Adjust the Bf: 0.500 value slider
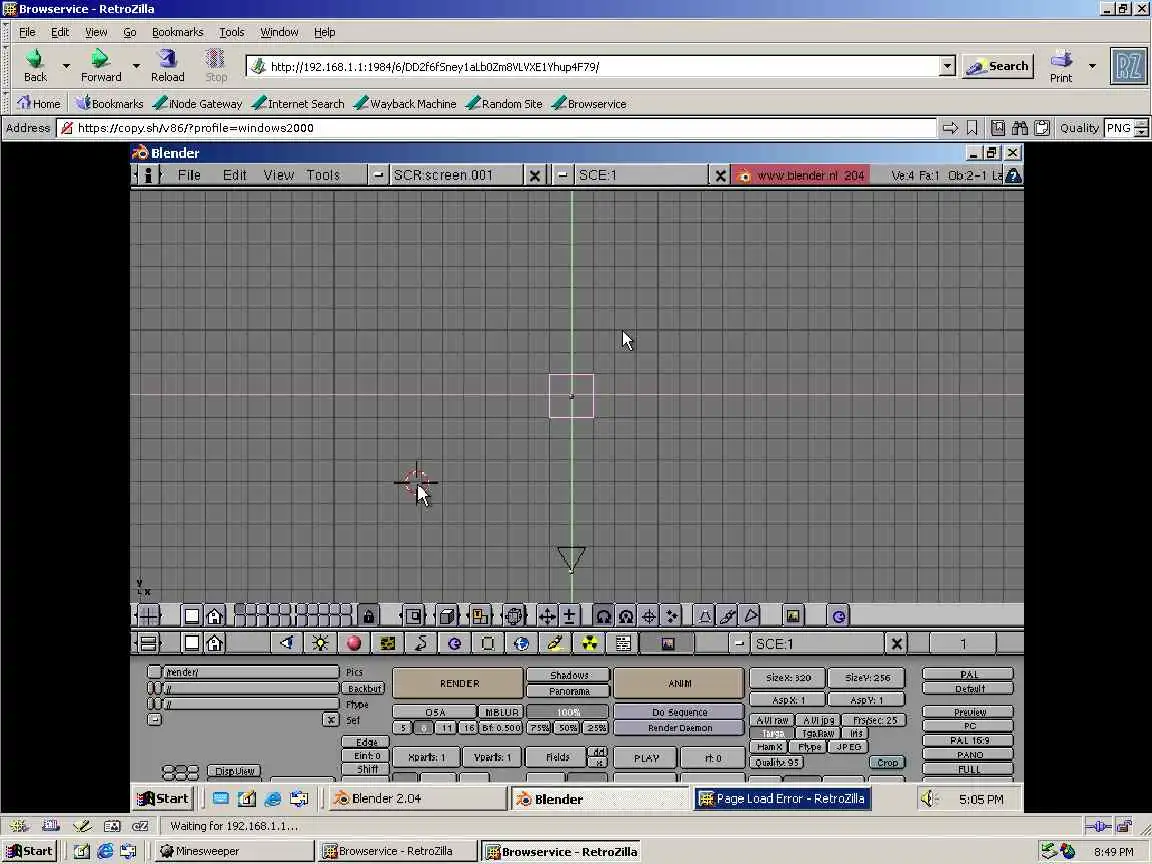This screenshot has height=864, width=1152. point(501,728)
